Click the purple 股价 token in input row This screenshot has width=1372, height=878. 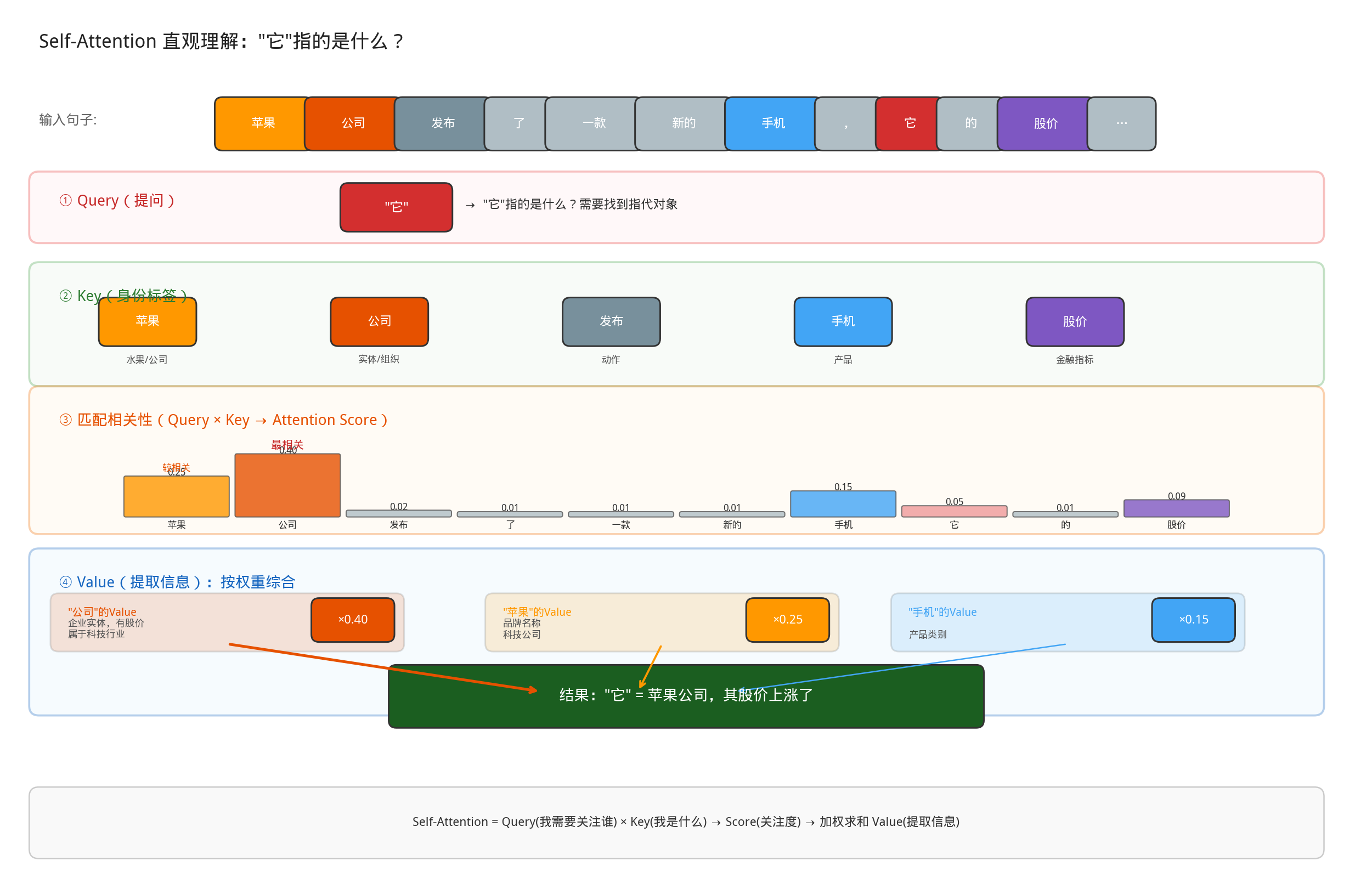[1044, 123]
